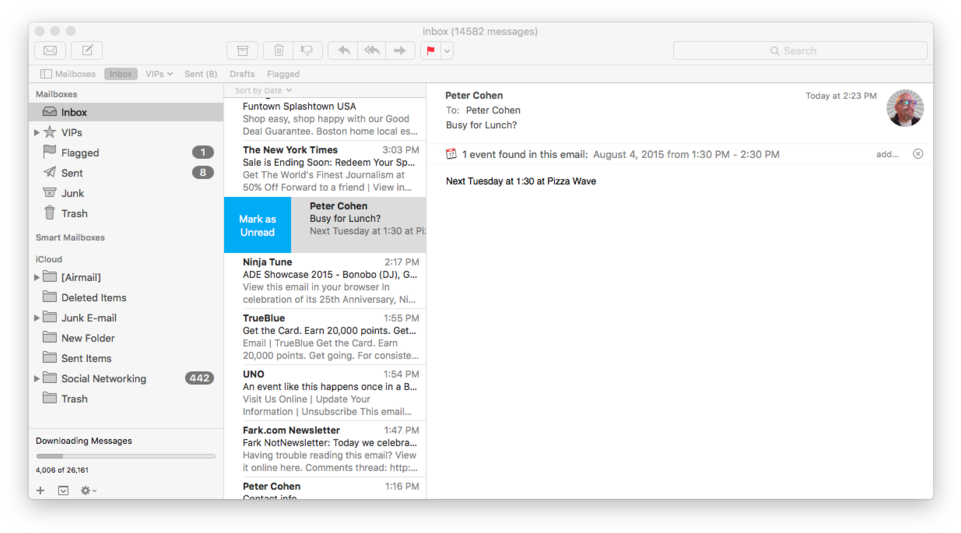Delete the selected email with trash icon
The height and width of the screenshot is (533, 961).
(279, 51)
